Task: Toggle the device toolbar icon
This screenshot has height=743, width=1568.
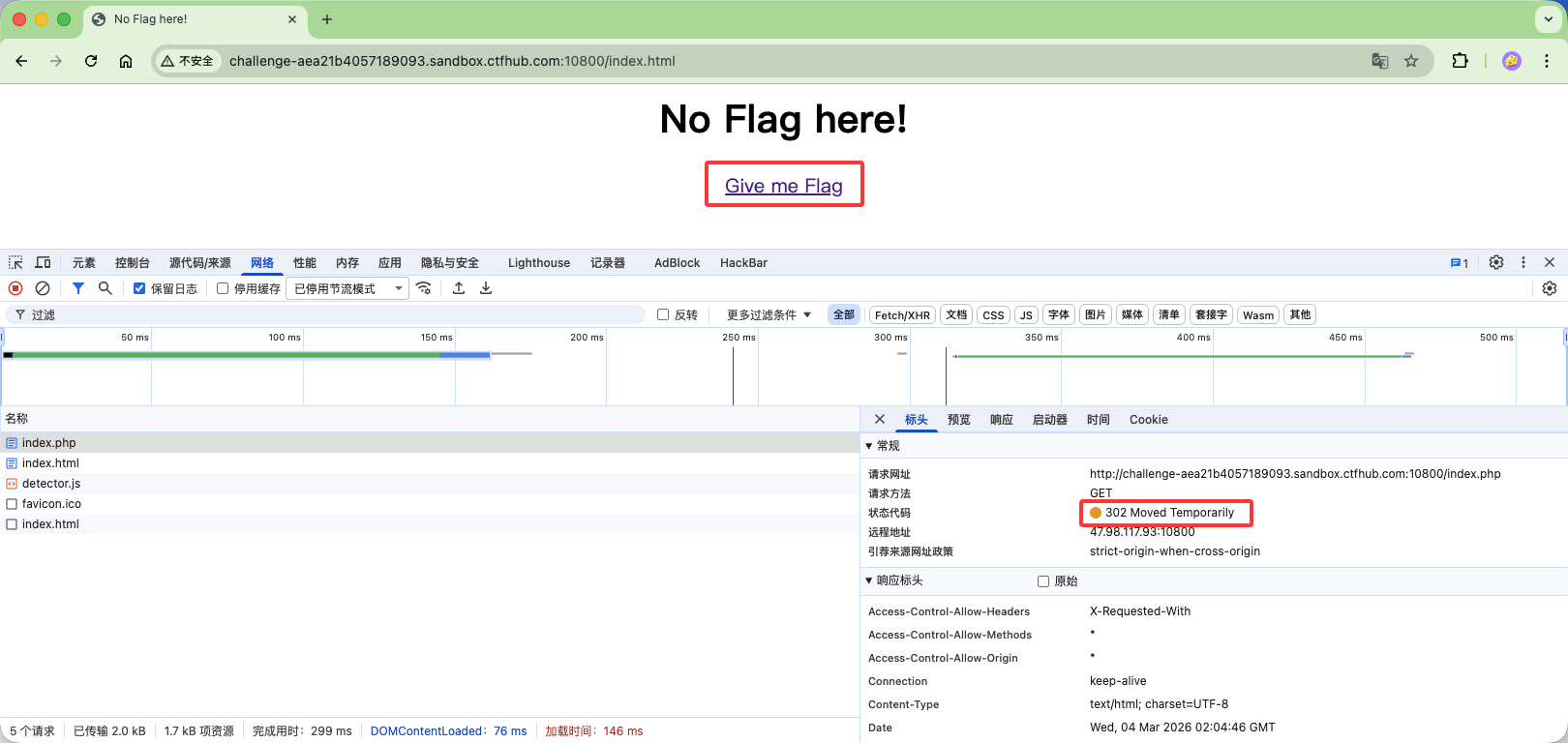Action: point(43,262)
